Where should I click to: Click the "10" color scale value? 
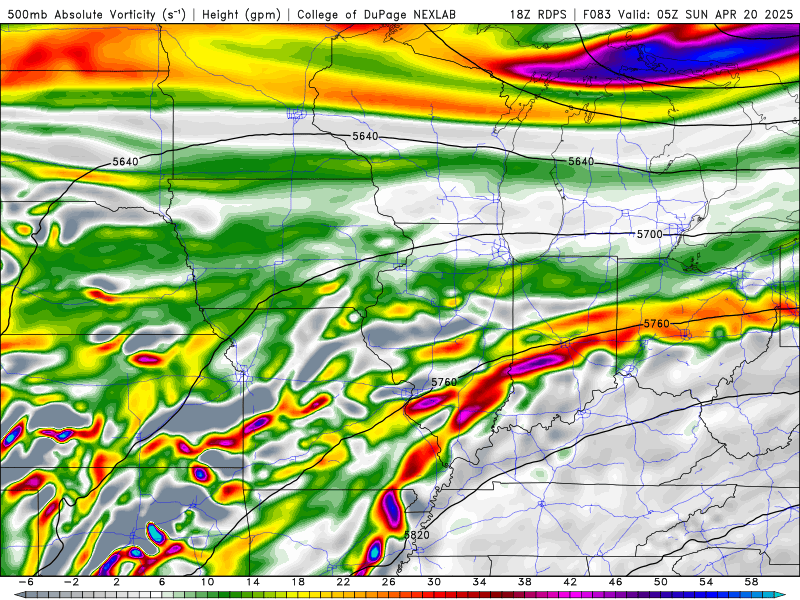(x=207, y=582)
